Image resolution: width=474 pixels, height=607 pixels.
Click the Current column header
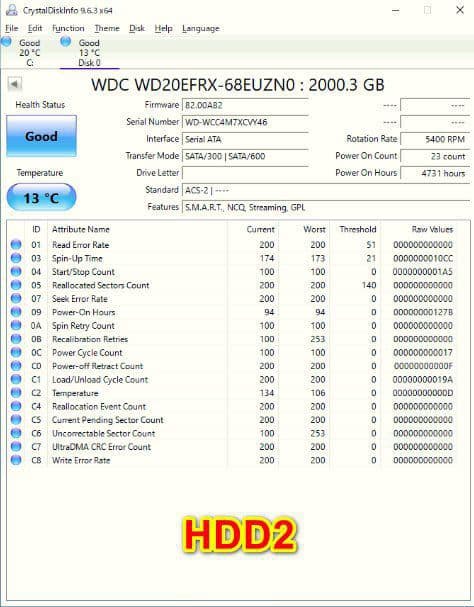pos(261,229)
